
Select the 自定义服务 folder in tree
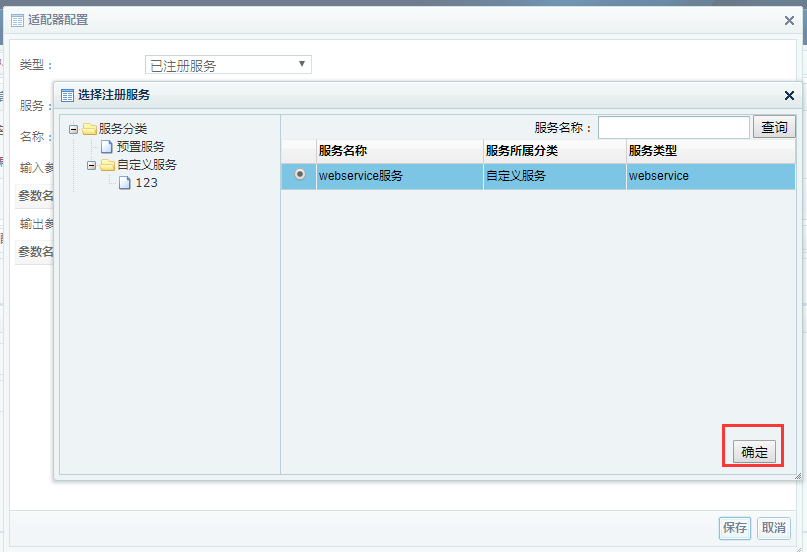[x=147, y=165]
